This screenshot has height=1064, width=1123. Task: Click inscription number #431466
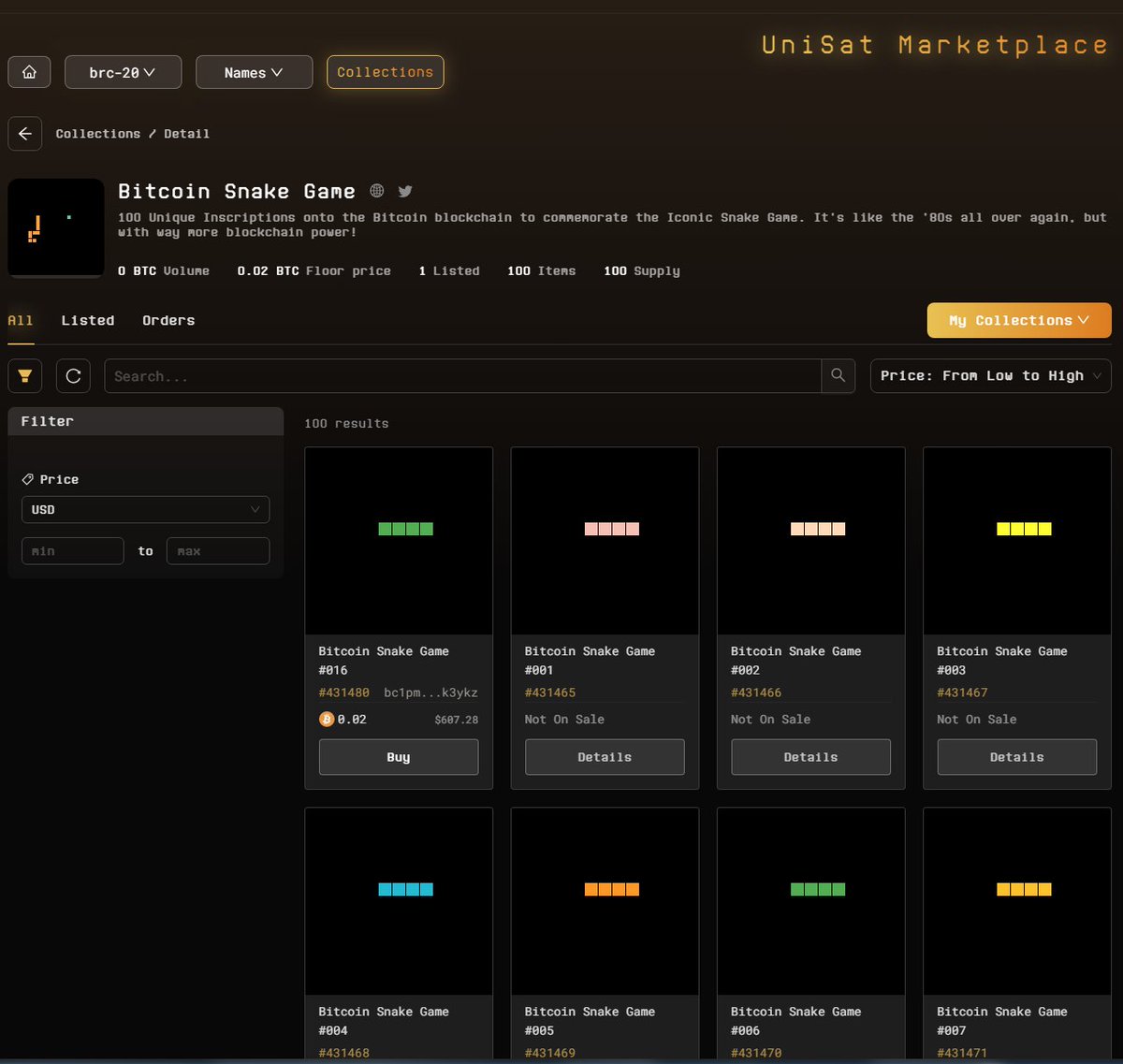[x=756, y=692]
